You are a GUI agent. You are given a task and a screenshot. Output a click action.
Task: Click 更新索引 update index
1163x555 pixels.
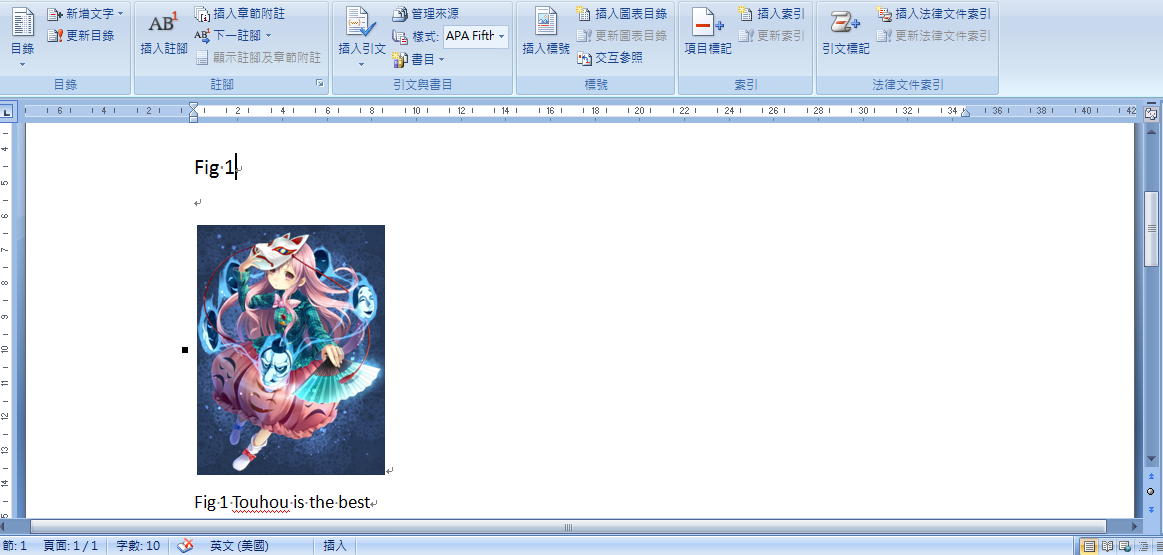point(771,35)
